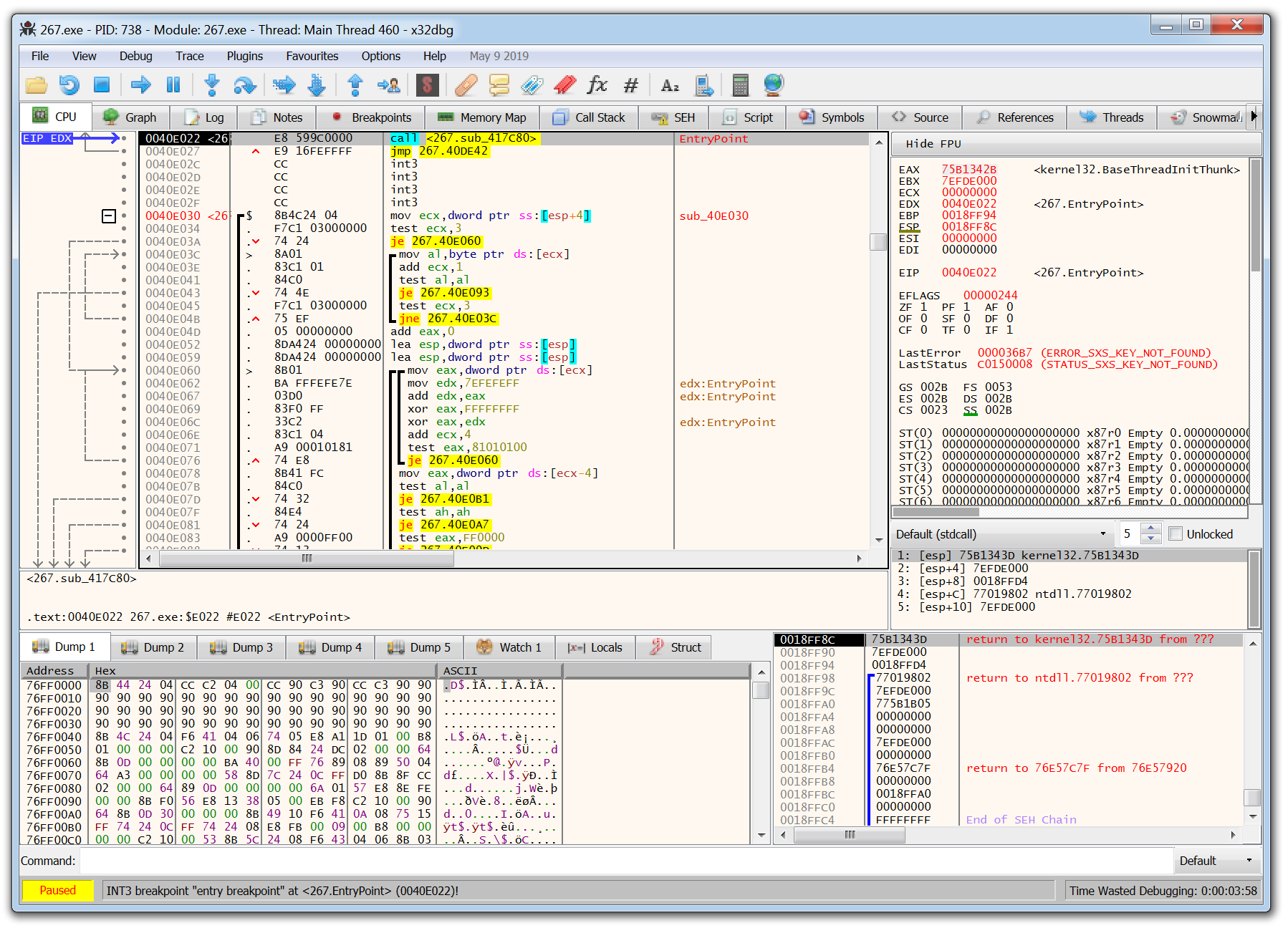The image size is (1288, 928).
Task: Click the yellow Paused status button
Action: pos(57,891)
